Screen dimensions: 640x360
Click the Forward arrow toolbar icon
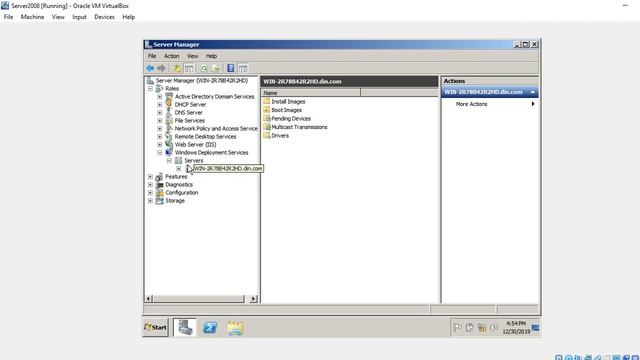(x=162, y=68)
